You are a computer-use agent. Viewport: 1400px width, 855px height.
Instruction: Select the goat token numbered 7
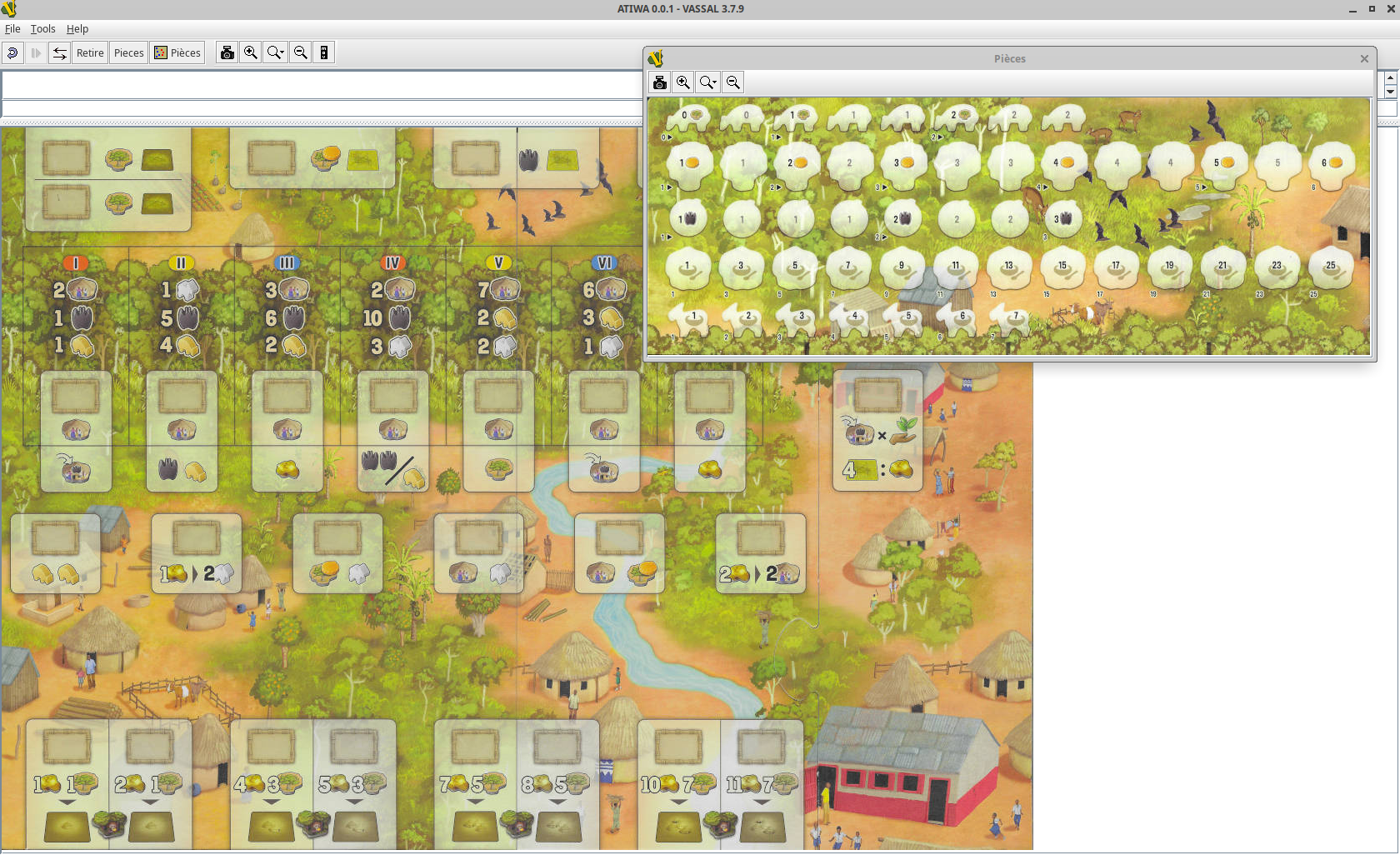[x=1011, y=320]
